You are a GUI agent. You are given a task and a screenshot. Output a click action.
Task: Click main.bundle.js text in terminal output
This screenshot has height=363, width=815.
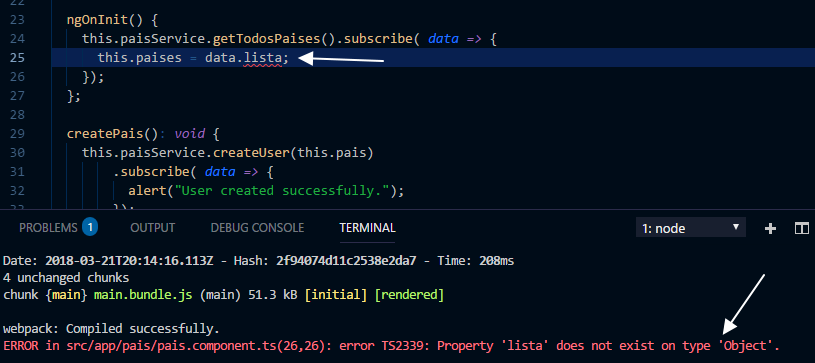click(144, 295)
